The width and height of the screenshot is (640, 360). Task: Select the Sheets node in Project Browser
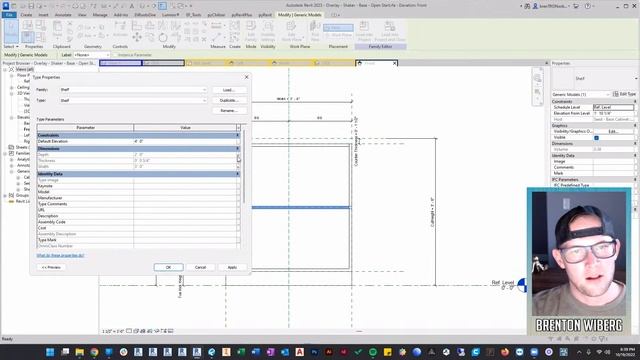tap(22, 147)
